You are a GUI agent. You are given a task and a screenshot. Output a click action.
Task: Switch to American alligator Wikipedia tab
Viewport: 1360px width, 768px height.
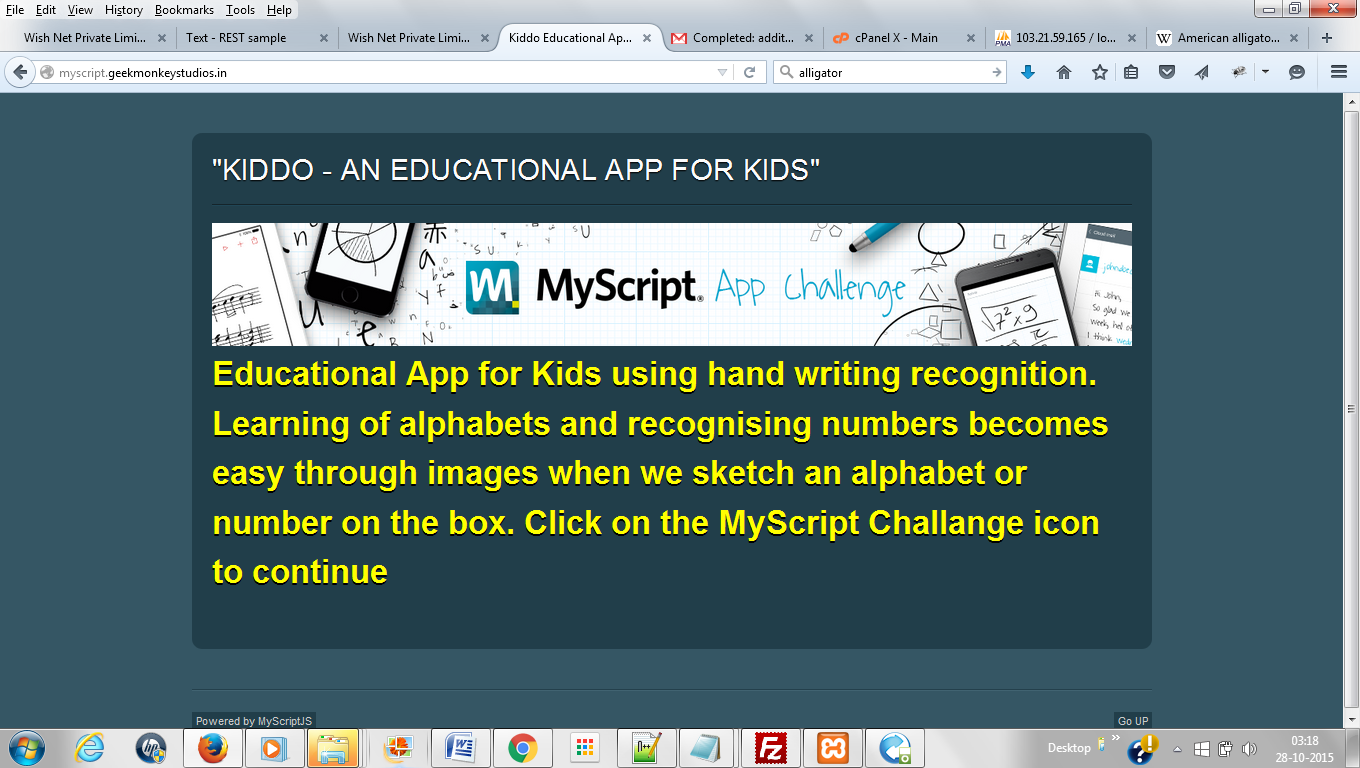[1228, 38]
